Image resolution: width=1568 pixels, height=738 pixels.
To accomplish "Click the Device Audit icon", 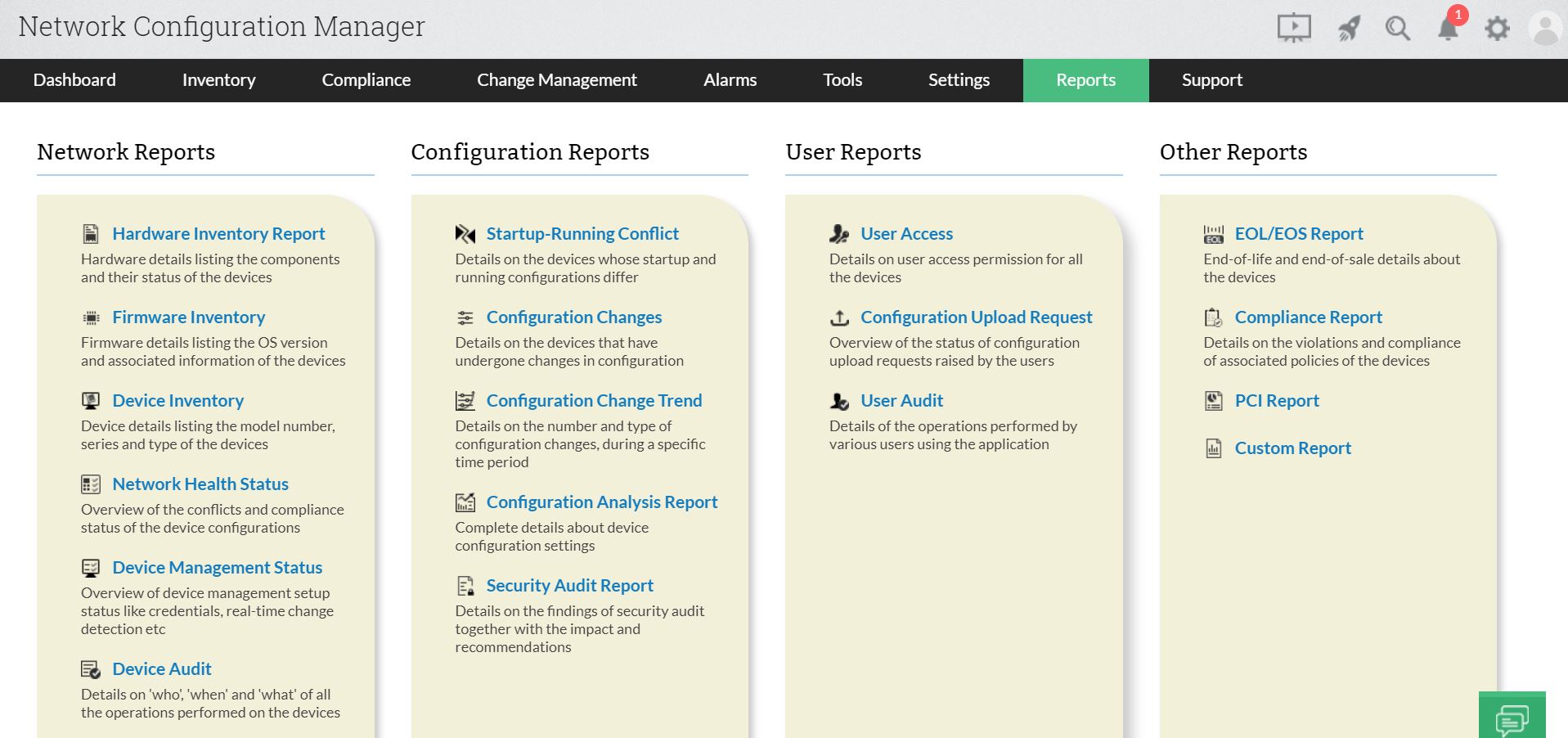I will [x=89, y=669].
